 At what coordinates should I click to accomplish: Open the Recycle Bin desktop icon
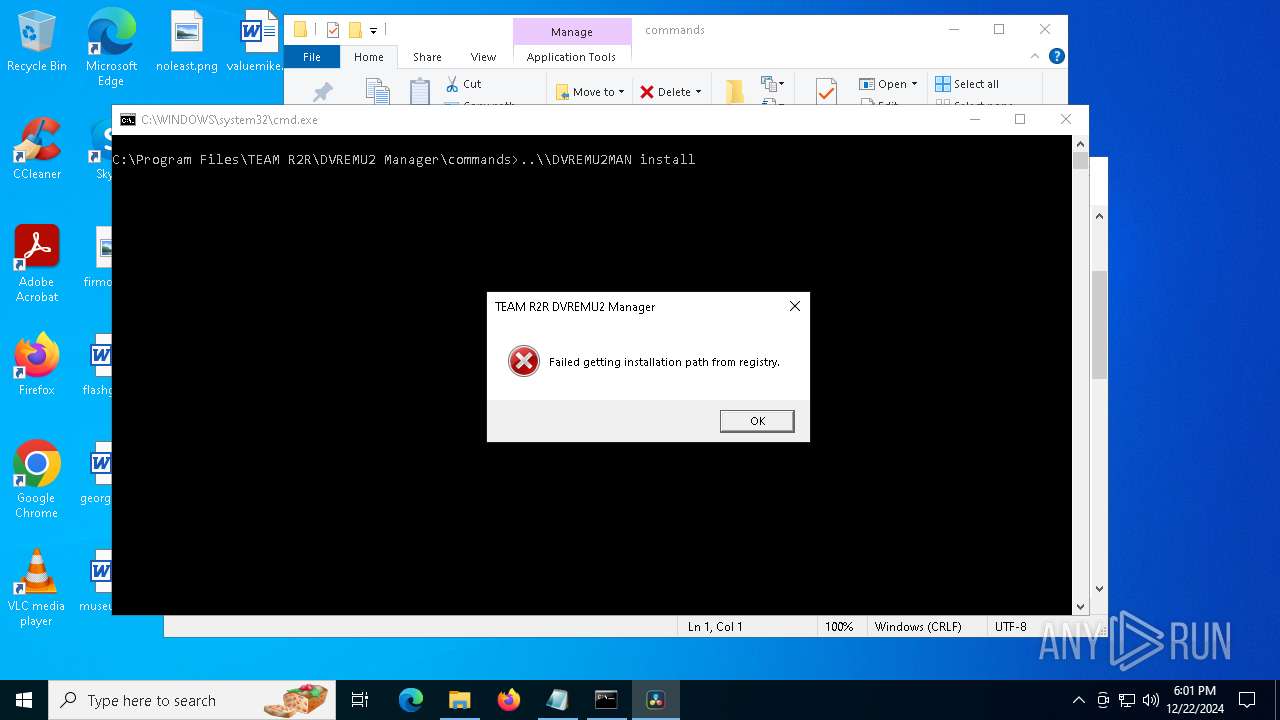tap(37, 42)
